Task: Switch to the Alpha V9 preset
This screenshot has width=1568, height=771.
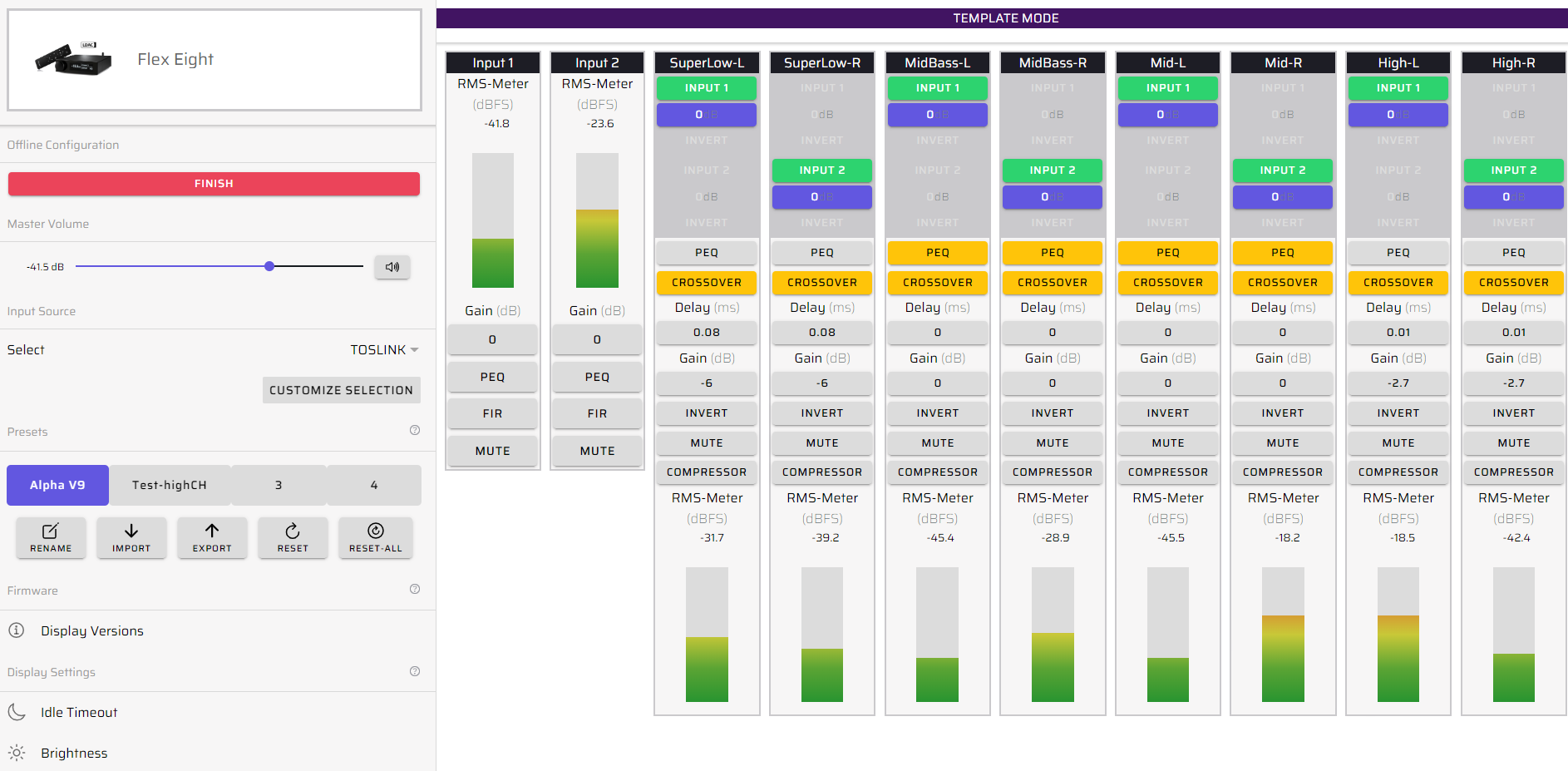Action: coord(57,486)
